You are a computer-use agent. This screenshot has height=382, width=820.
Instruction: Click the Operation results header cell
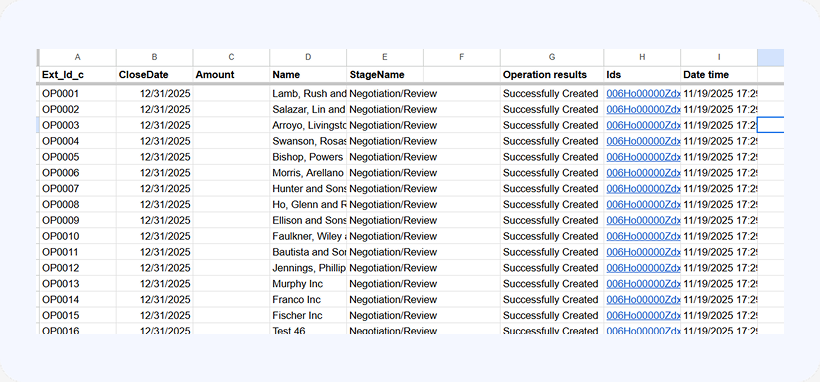(x=552, y=75)
